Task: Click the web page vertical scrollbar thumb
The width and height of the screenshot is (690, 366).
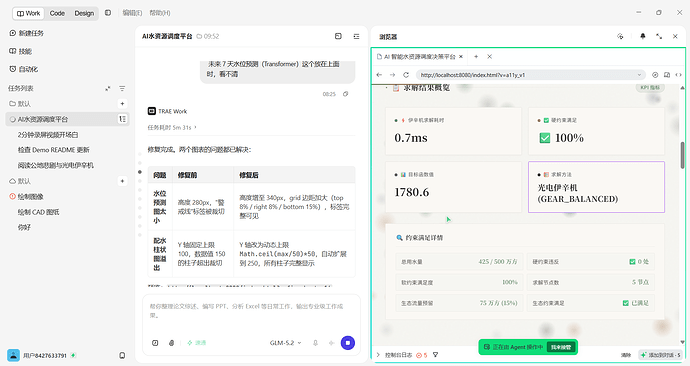Action: coord(683,155)
